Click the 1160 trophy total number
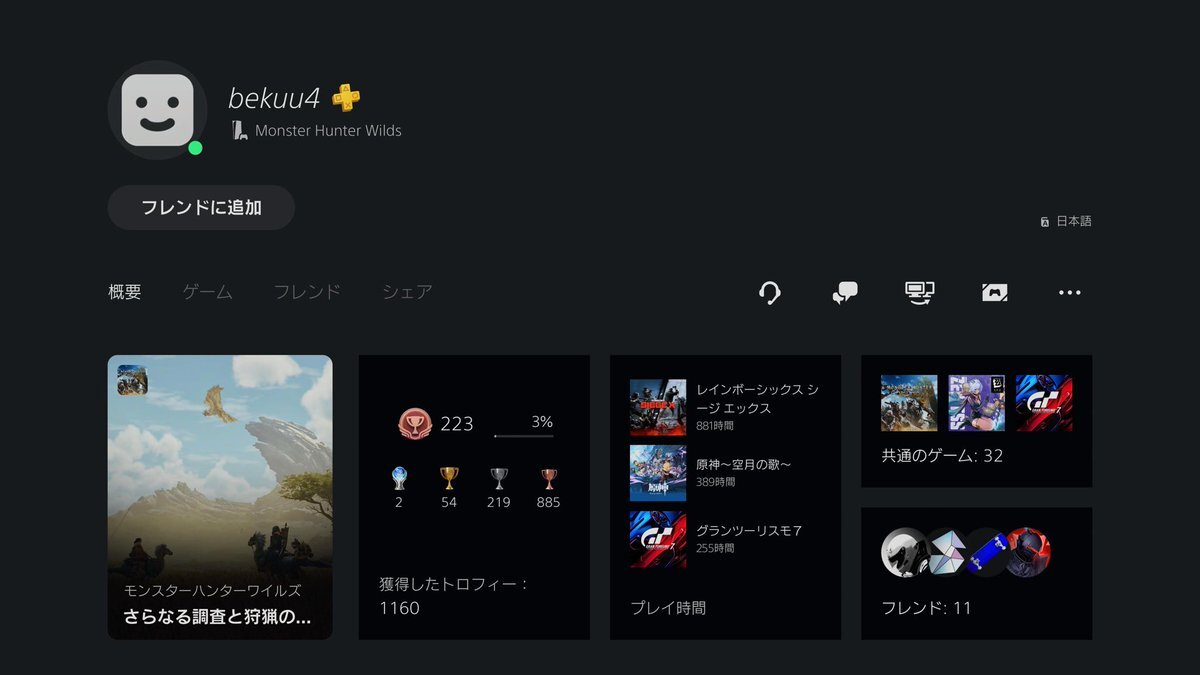The image size is (1200, 675). pyautogui.click(x=400, y=608)
